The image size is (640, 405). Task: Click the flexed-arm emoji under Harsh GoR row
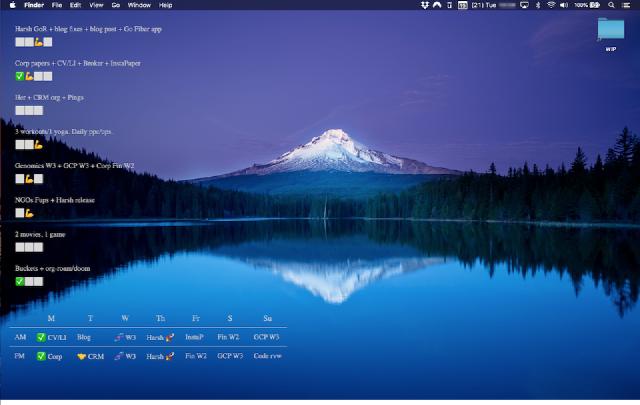coord(38,42)
